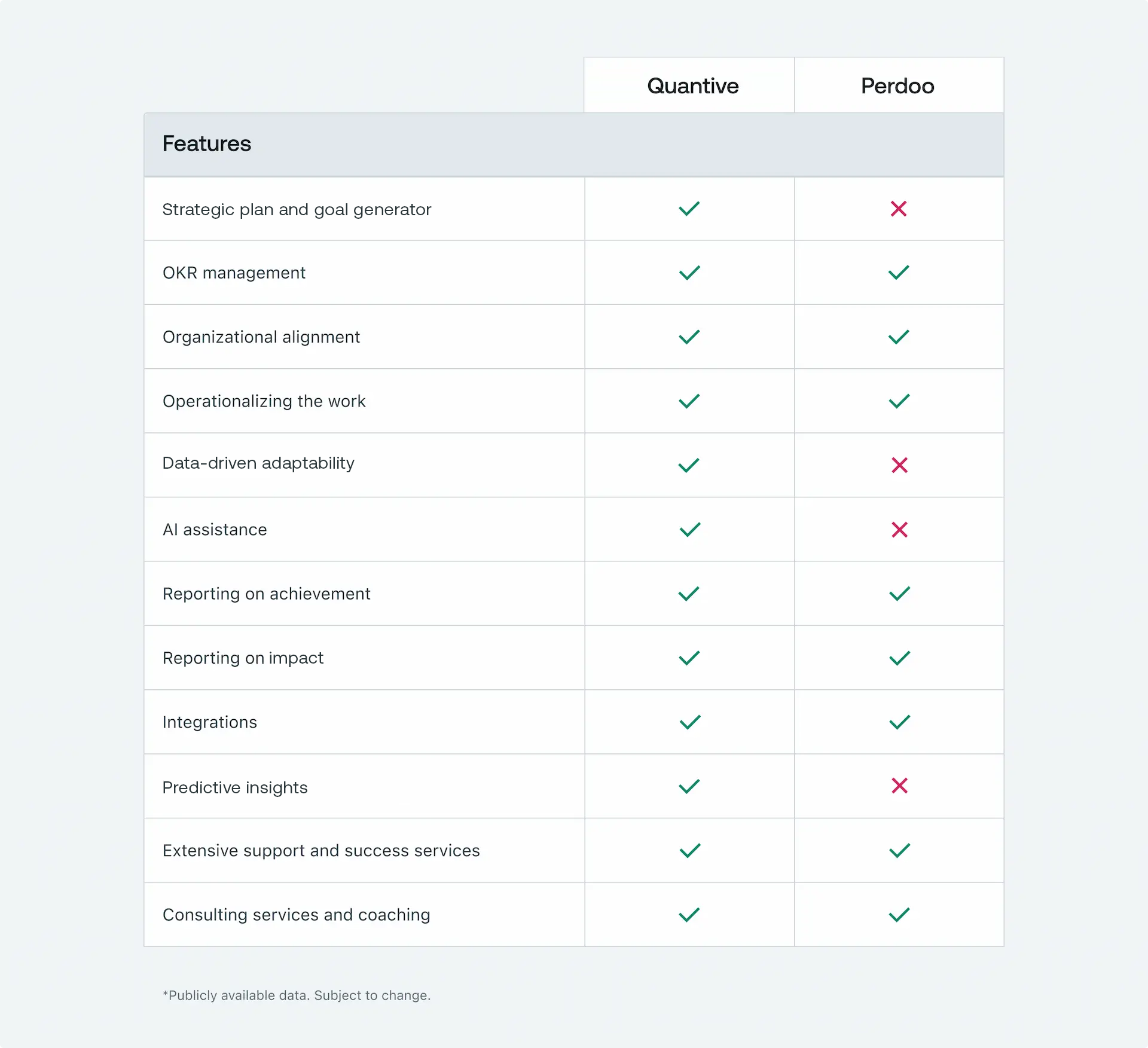Click Perdoo's checkmark for Reporting on impact

point(899,658)
